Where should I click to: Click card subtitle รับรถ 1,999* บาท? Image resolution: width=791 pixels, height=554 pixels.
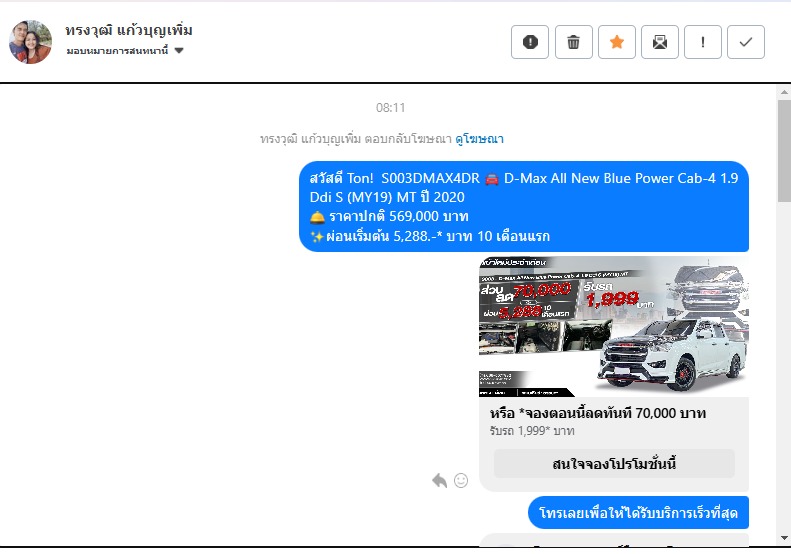coord(532,431)
